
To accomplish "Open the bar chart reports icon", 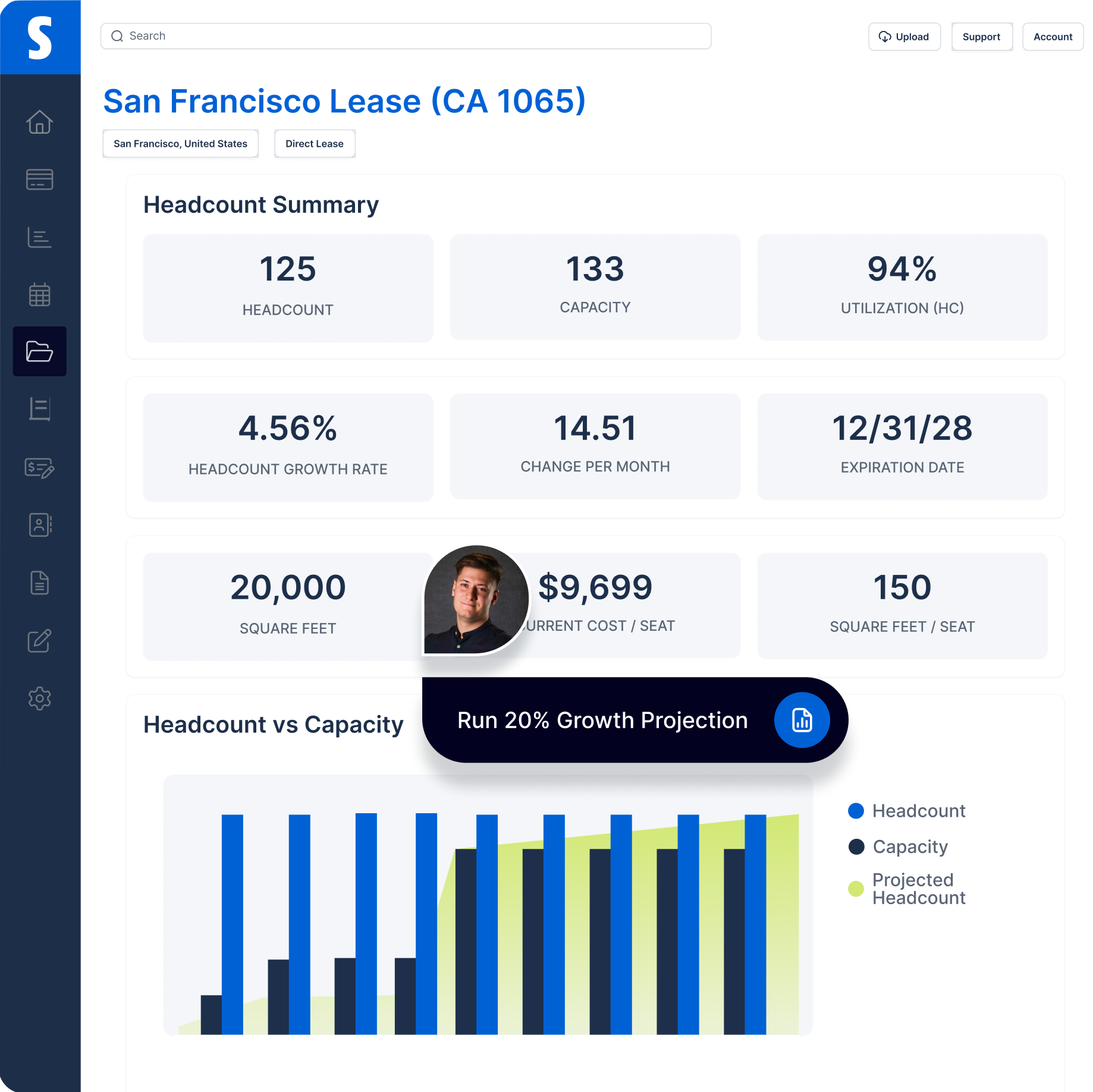I will (40, 237).
